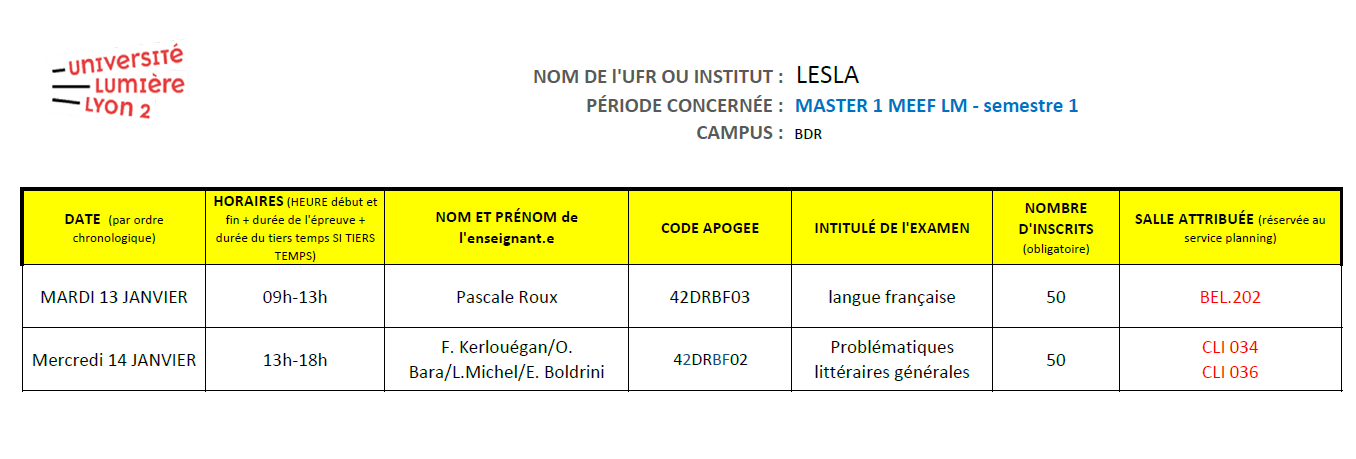The image size is (1356, 459).
Task: Select the CODE APOGEE header cell
Action: tap(710, 228)
